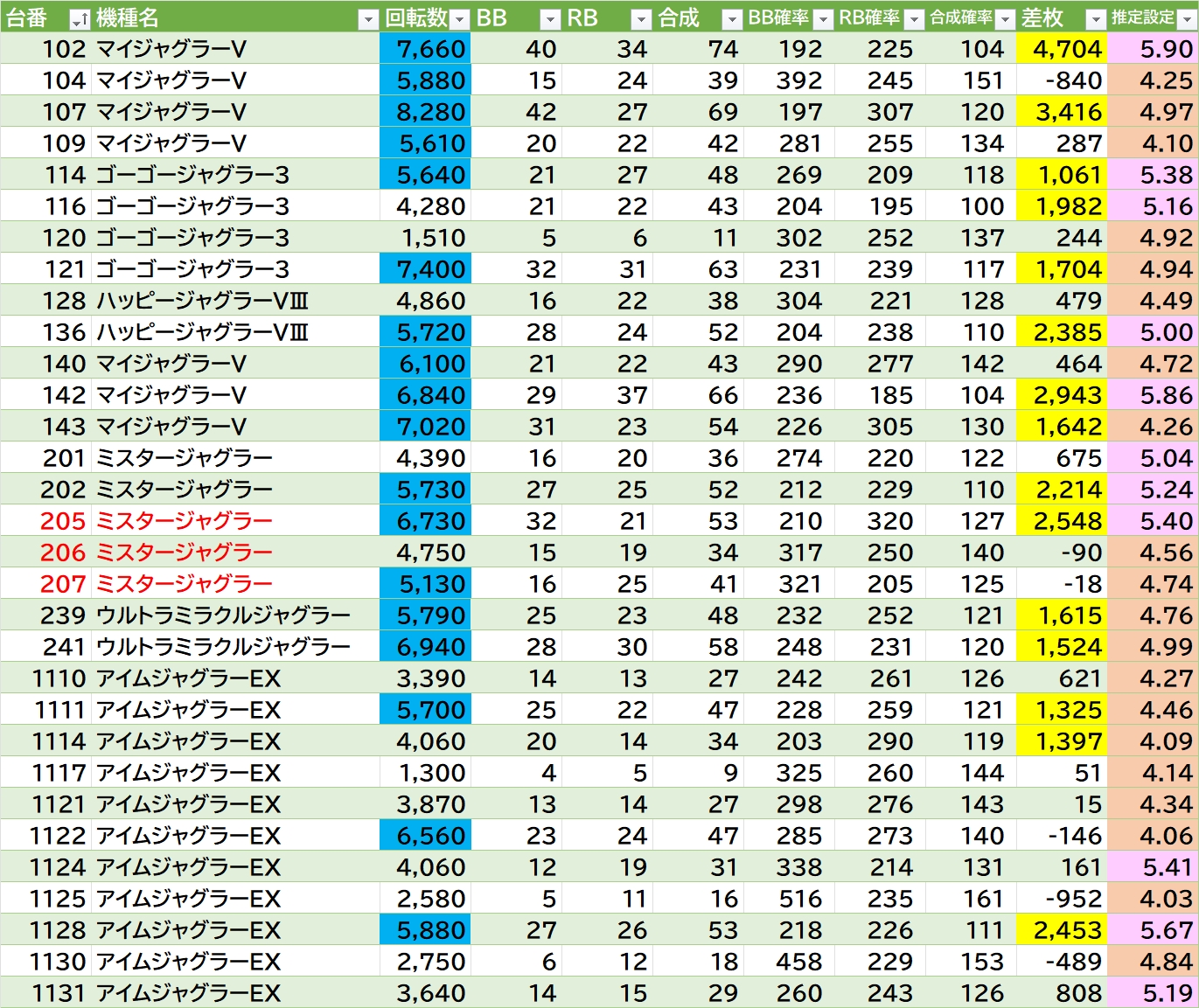Select the 5.90 estimated setting cell
This screenshot has width=1199, height=1008.
1153,49
